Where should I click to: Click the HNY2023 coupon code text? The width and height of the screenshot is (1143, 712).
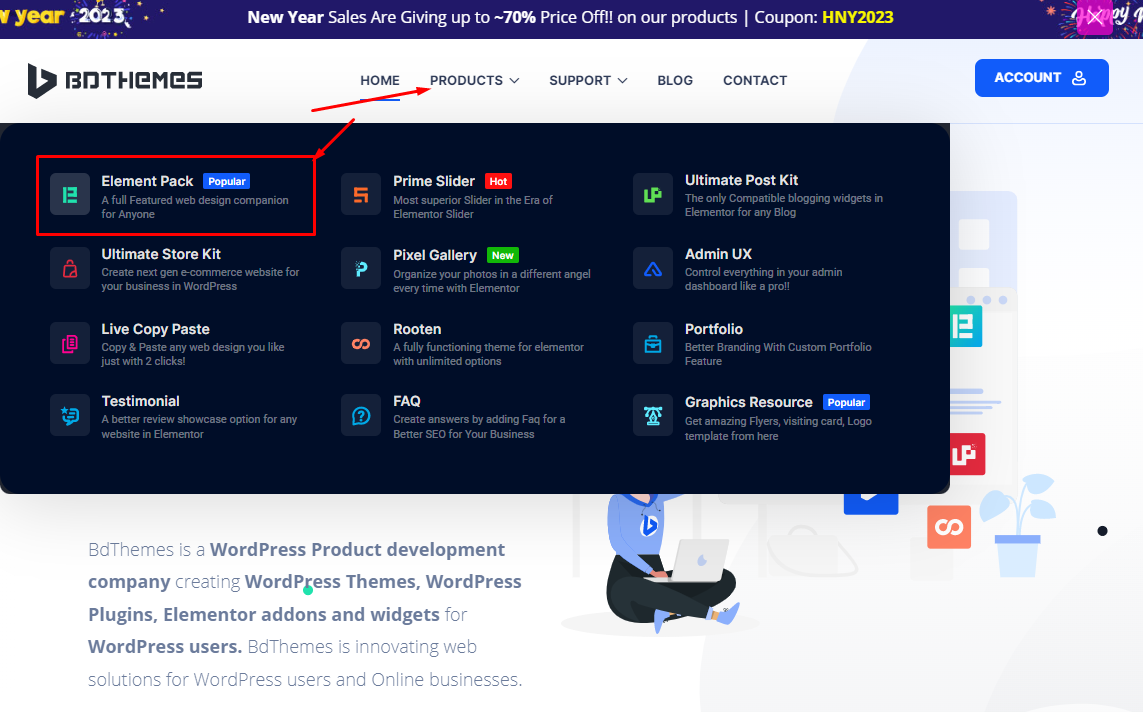857,17
